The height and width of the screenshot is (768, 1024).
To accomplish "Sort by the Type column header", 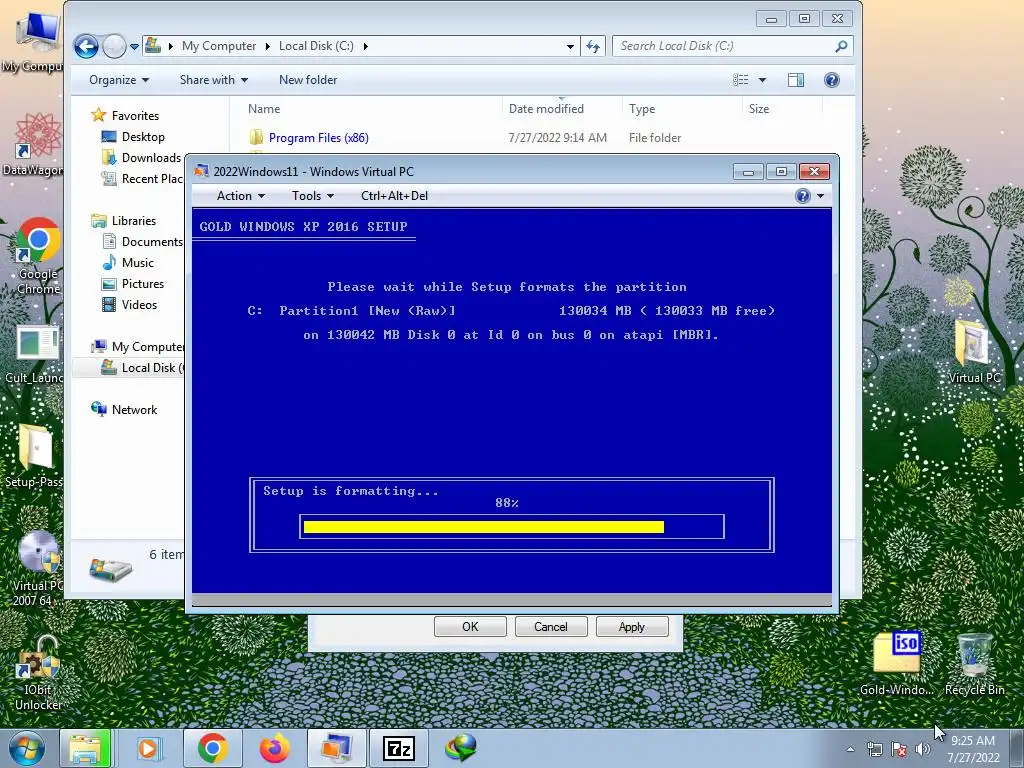I will [642, 109].
